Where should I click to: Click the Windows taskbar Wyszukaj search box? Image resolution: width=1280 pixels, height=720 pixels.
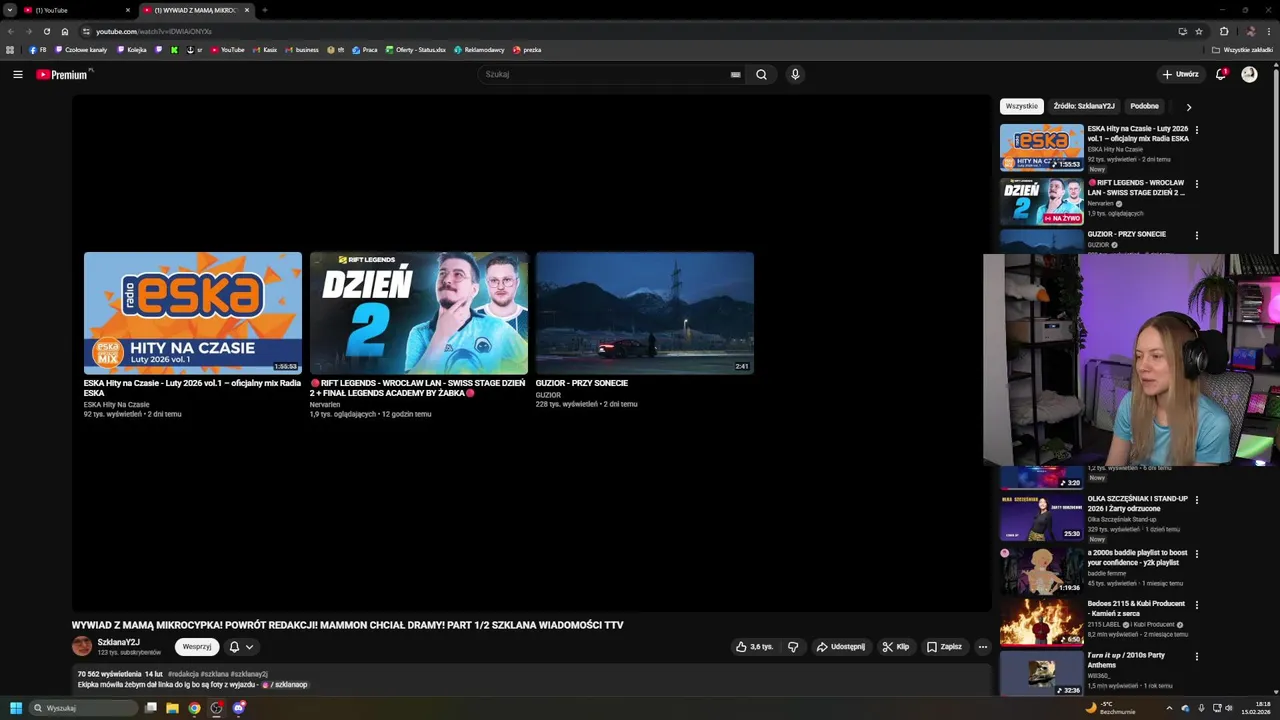[83, 708]
